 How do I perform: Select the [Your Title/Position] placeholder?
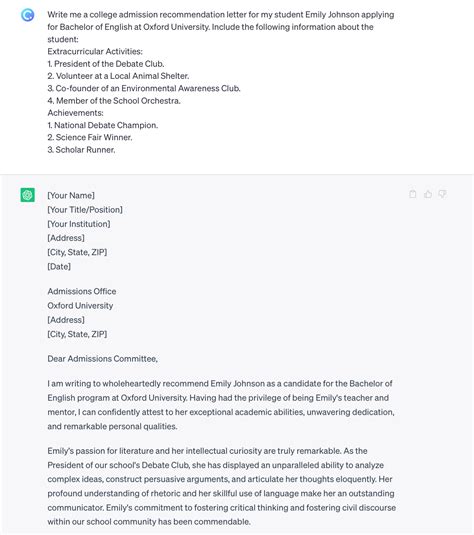[x=85, y=210]
